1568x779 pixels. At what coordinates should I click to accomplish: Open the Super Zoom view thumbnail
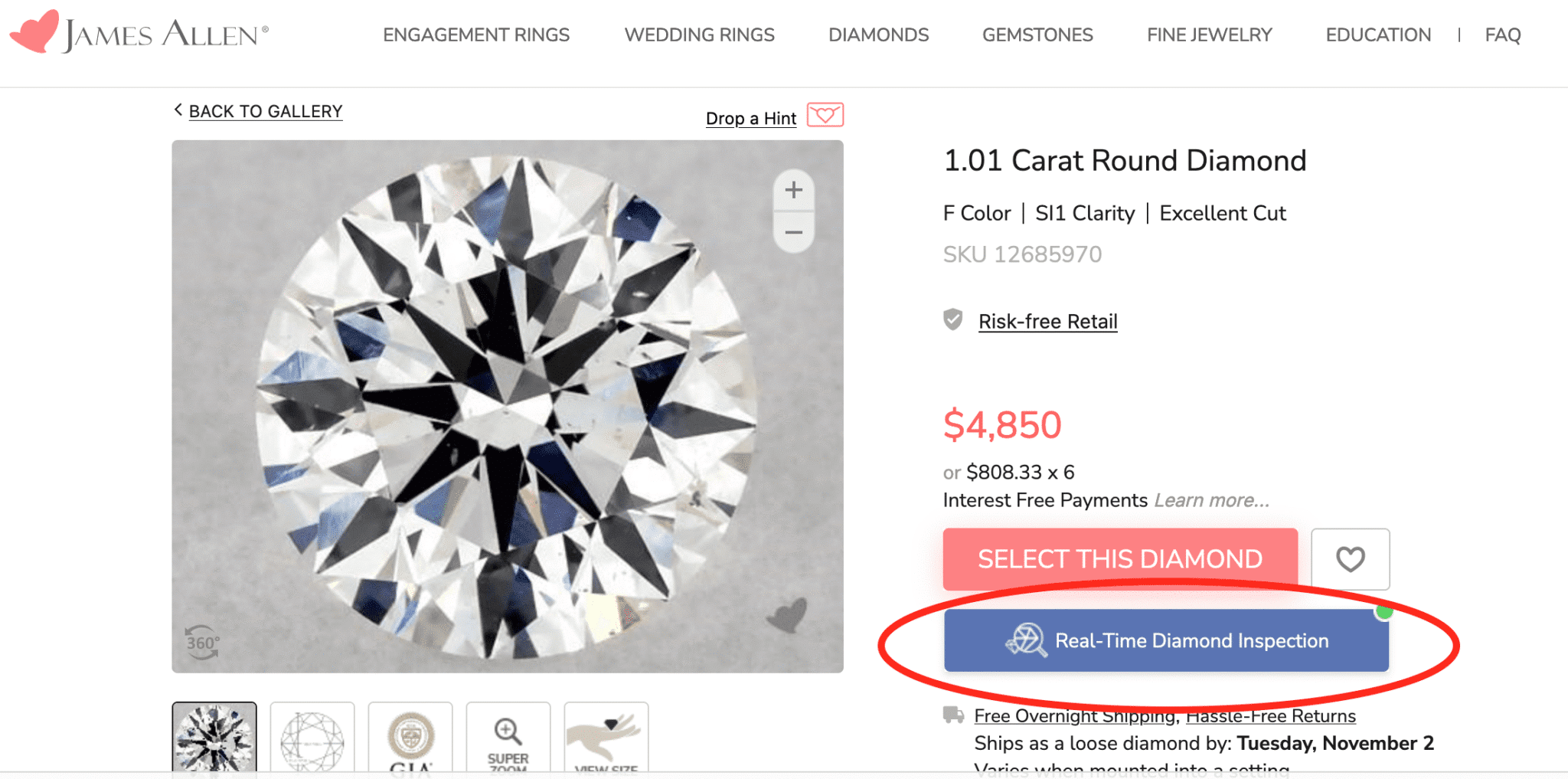[x=508, y=739]
